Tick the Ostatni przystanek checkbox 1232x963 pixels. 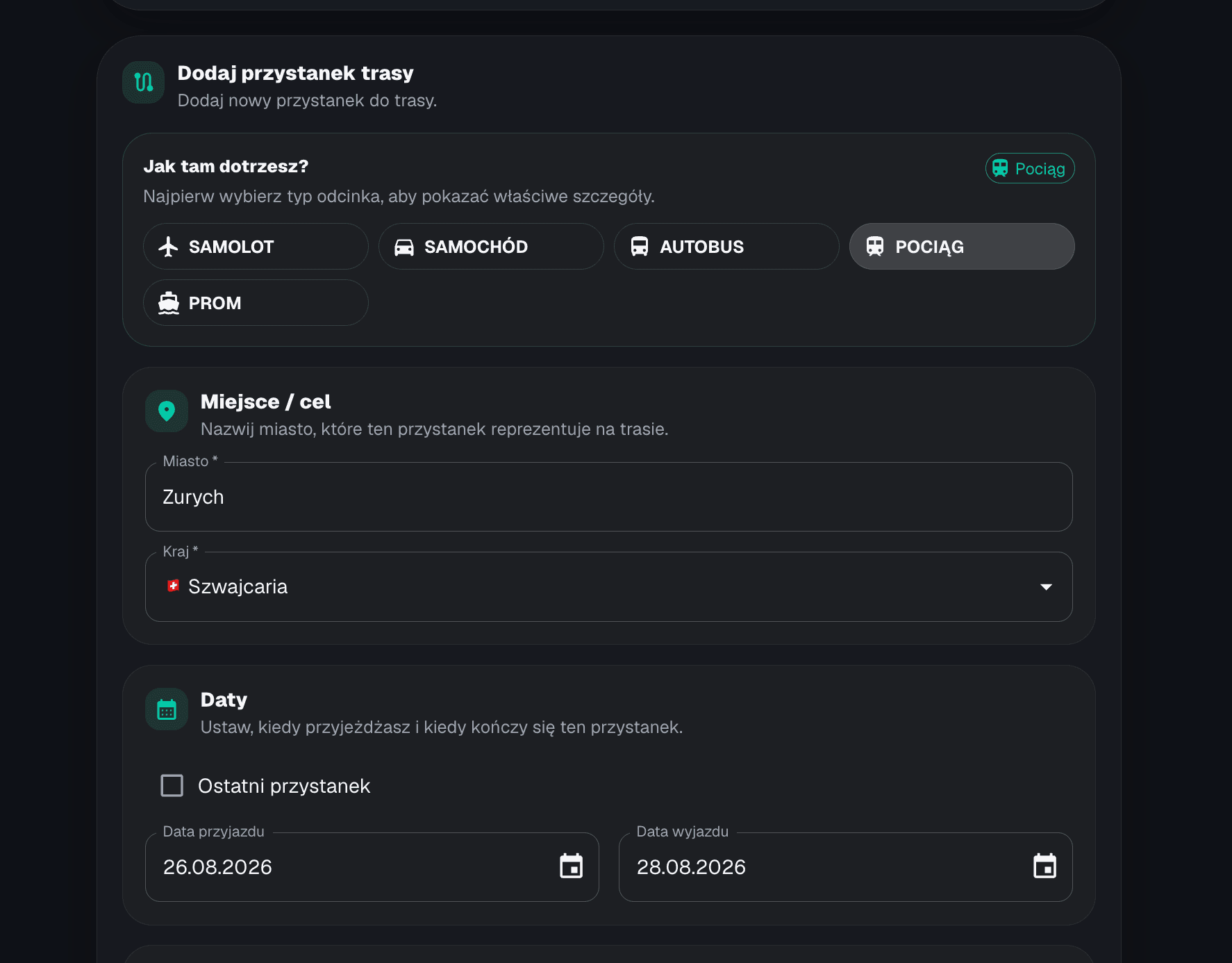tap(172, 786)
